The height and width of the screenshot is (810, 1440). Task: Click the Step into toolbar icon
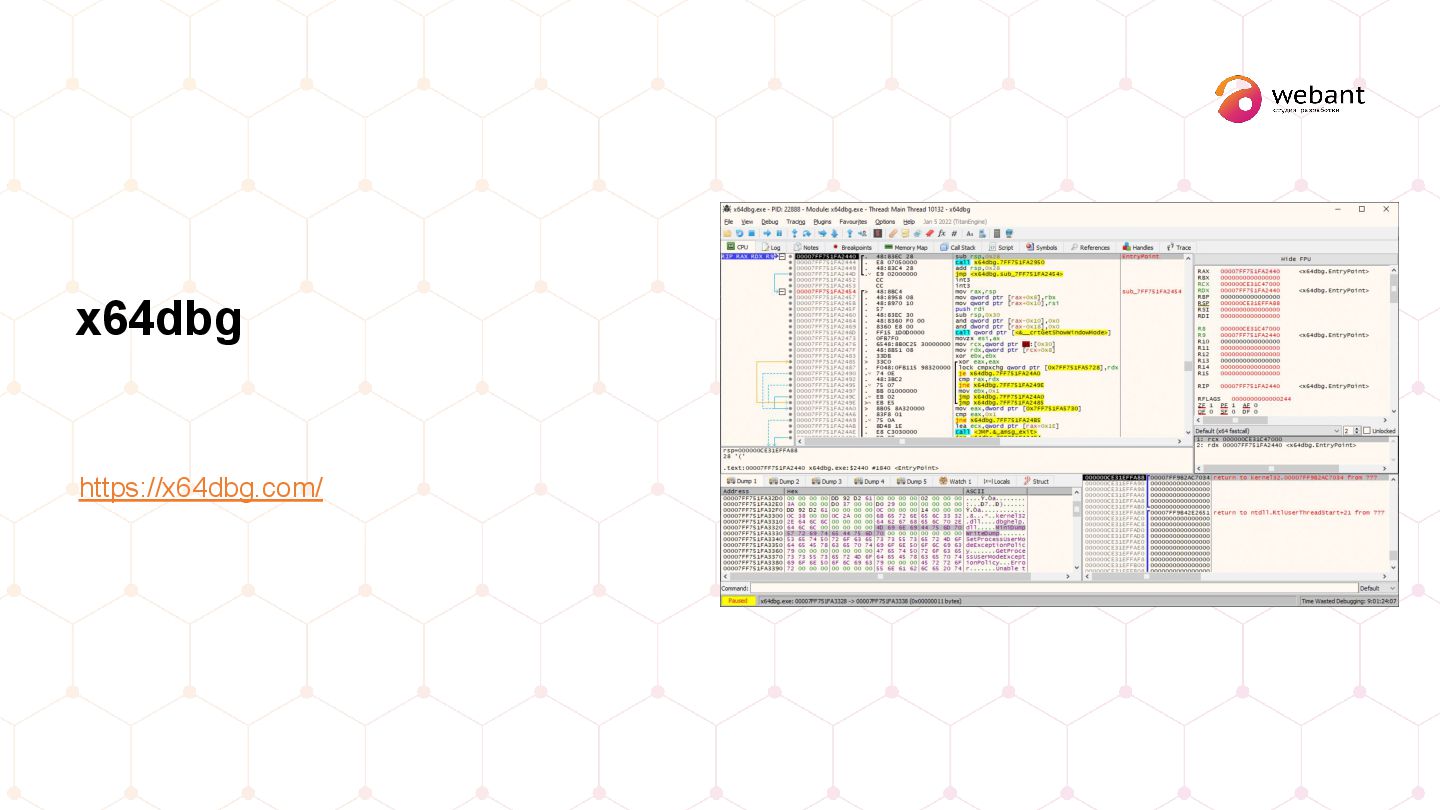pos(795,233)
